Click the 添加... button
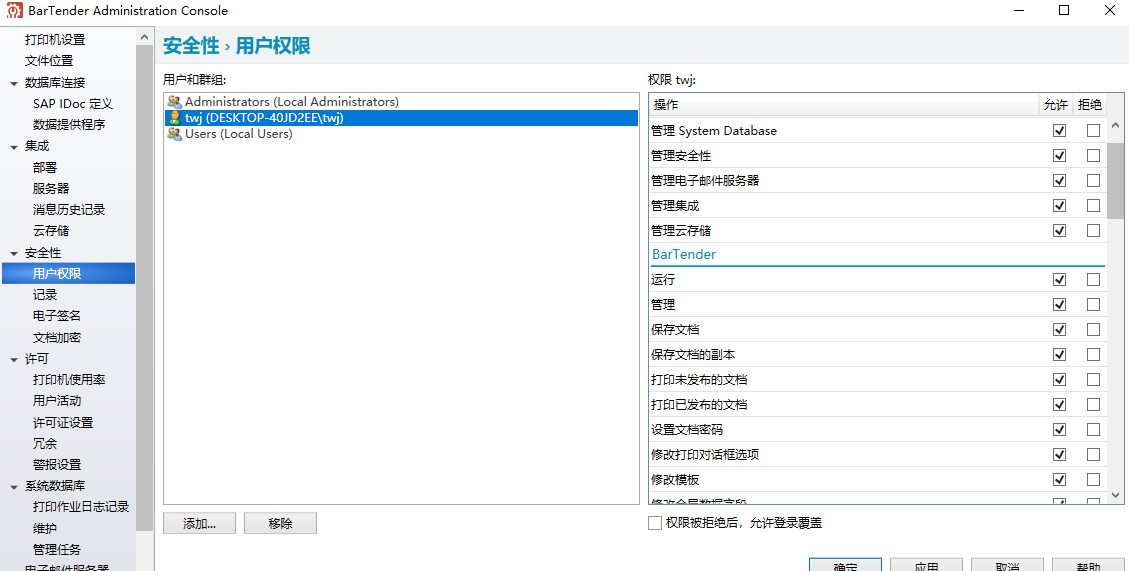The height and width of the screenshot is (571, 1129). [x=199, y=523]
